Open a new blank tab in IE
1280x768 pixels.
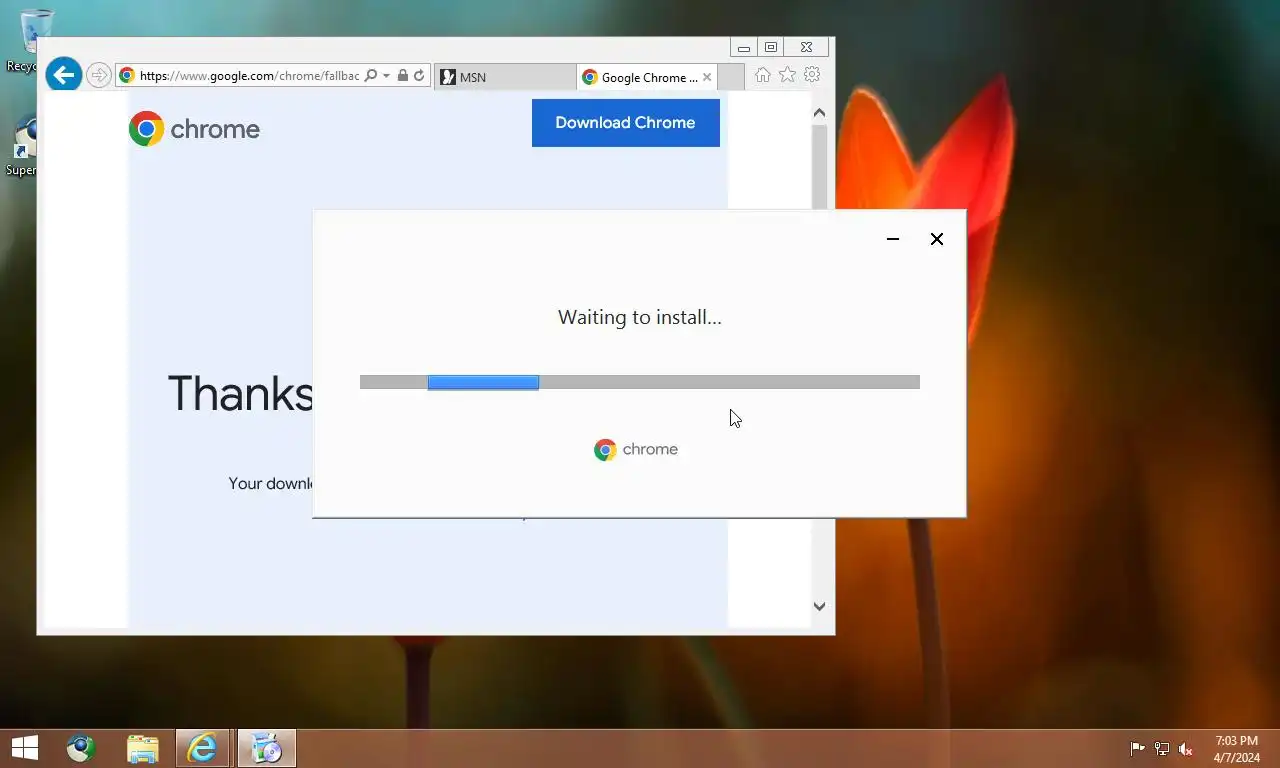point(731,77)
